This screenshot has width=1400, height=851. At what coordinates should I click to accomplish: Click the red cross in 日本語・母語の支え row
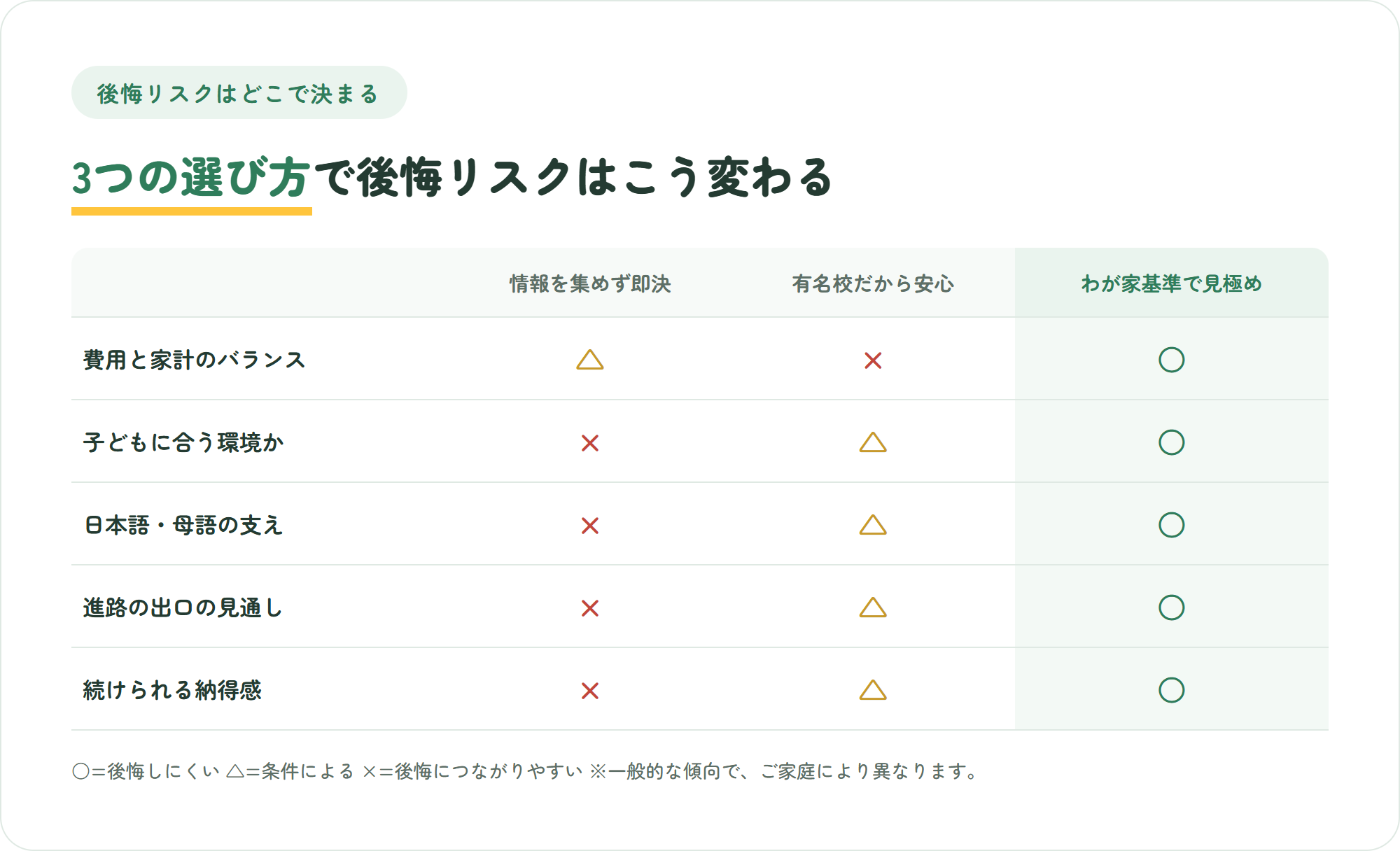[x=590, y=526]
